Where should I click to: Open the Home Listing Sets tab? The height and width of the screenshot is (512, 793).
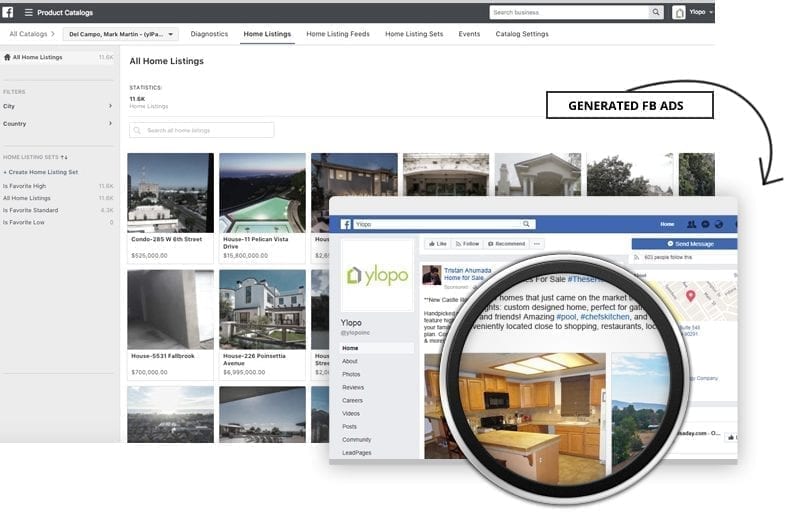pos(414,34)
